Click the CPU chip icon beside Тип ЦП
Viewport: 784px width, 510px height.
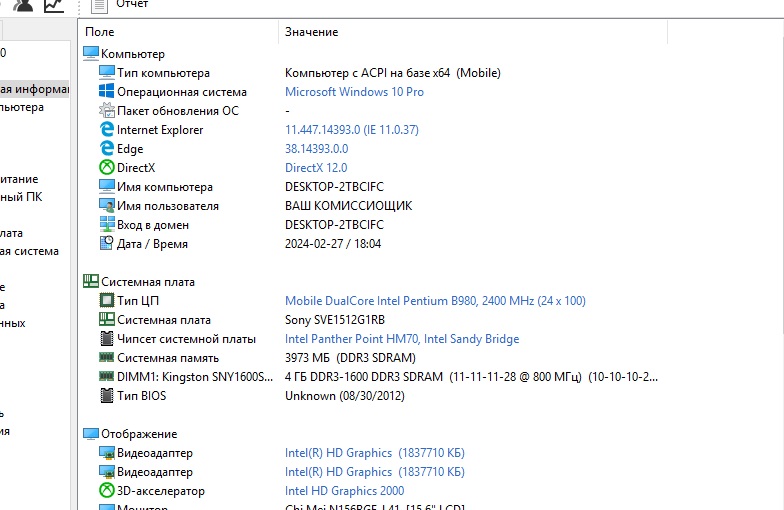tap(106, 300)
